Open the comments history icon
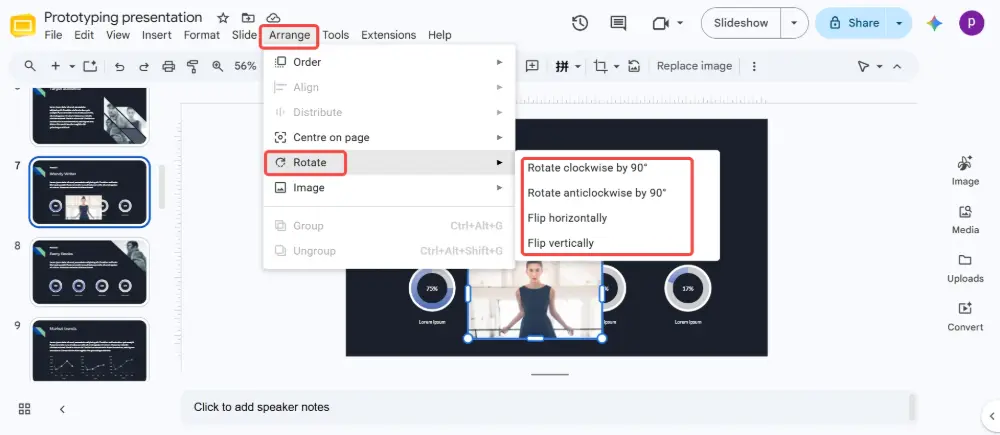The height and width of the screenshot is (435, 1000). 618,23
